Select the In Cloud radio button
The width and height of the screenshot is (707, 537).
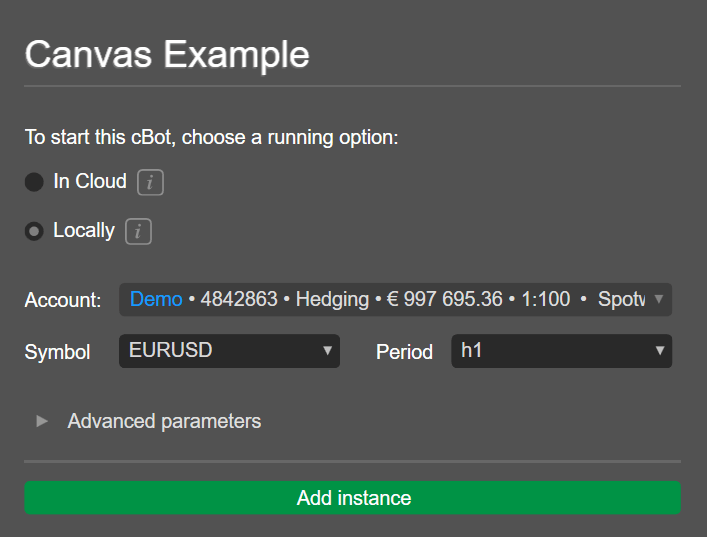[34, 182]
